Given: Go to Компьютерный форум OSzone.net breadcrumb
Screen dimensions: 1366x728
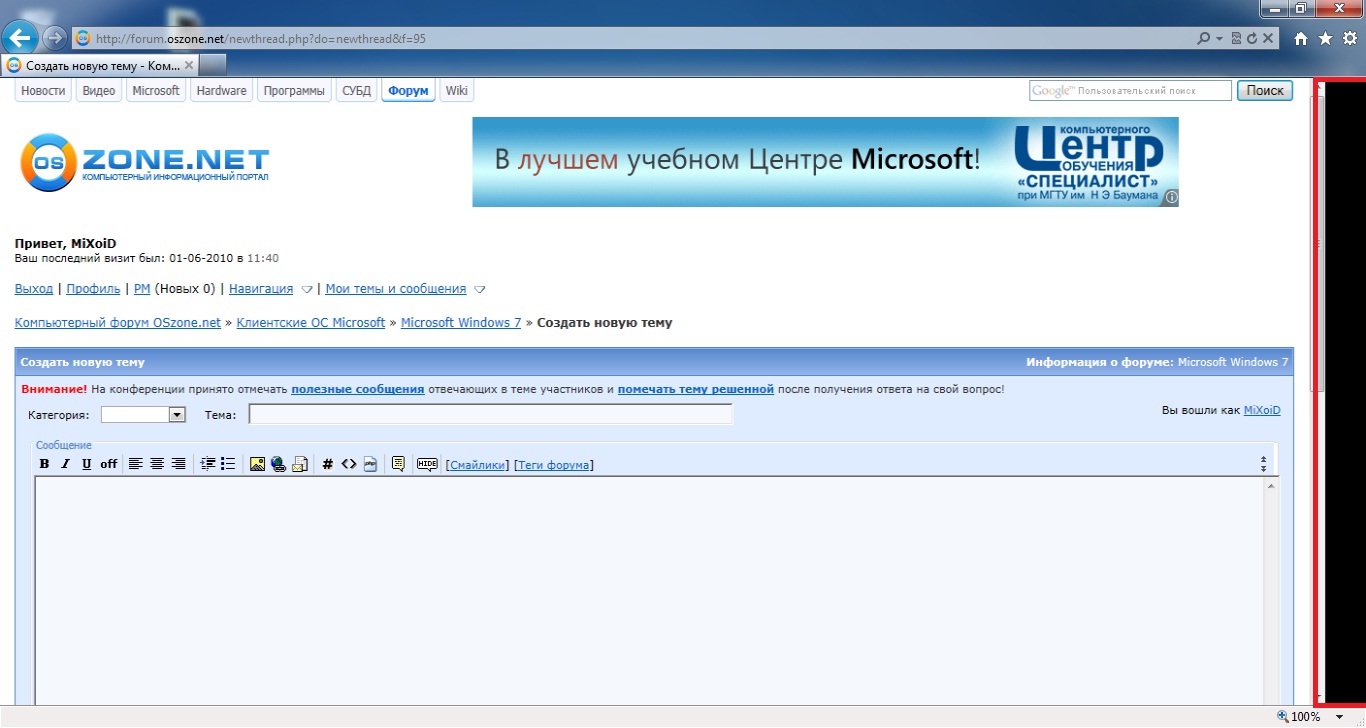Looking at the screenshot, I should pyautogui.click(x=118, y=323).
